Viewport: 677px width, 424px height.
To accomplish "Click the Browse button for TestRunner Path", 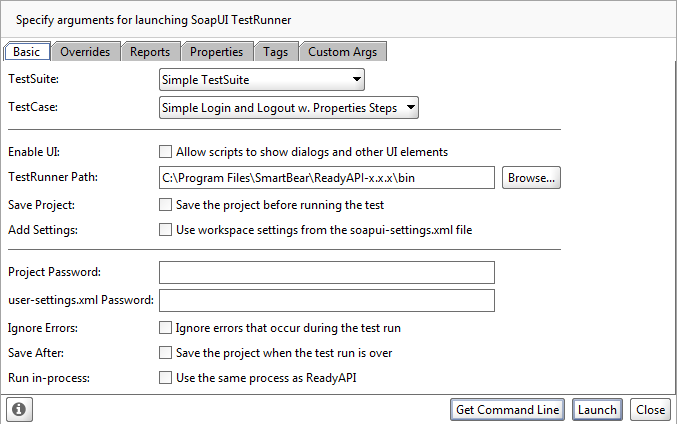I will (531, 177).
